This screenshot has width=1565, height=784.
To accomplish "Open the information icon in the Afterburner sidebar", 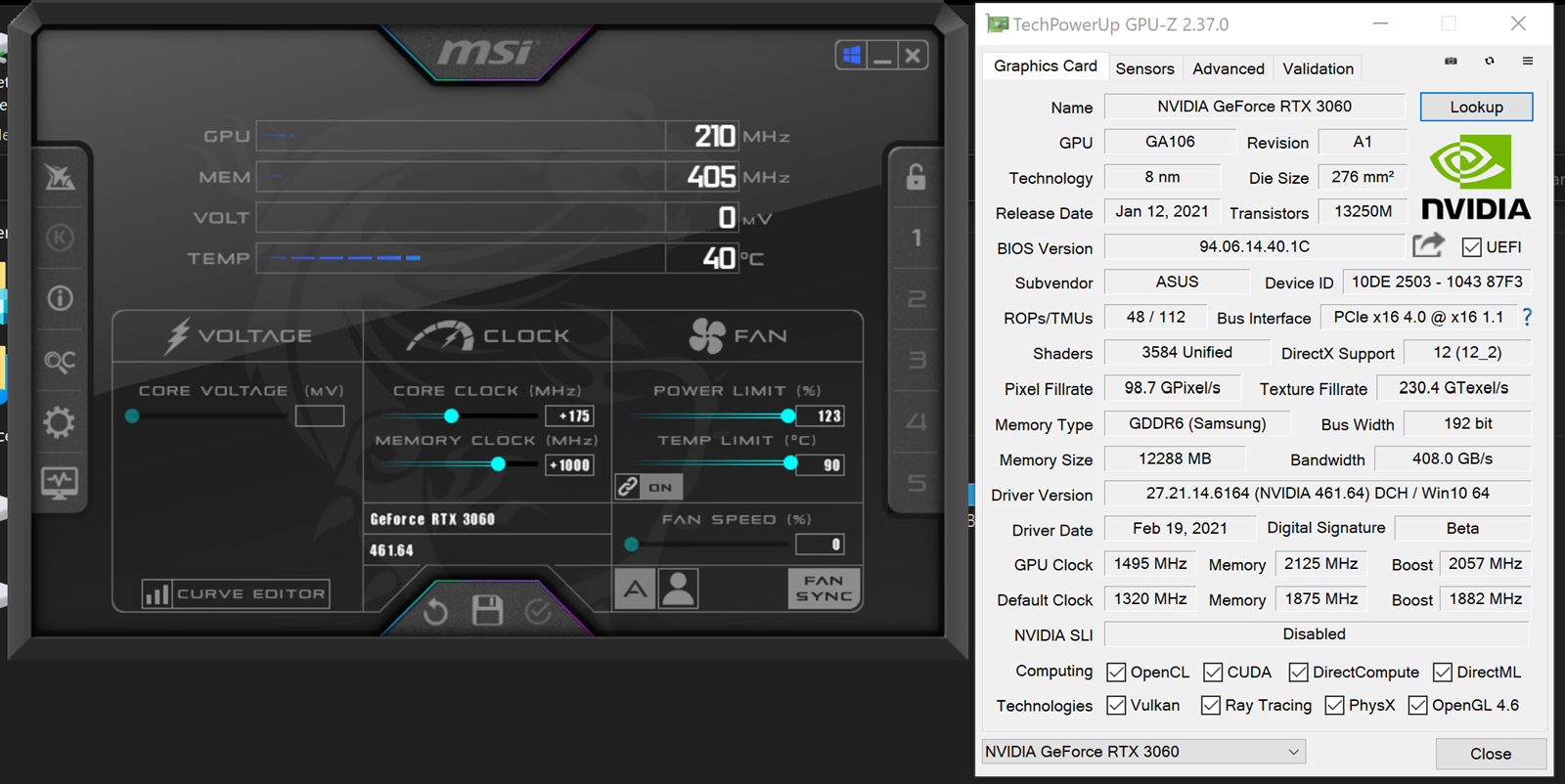I will [x=60, y=298].
